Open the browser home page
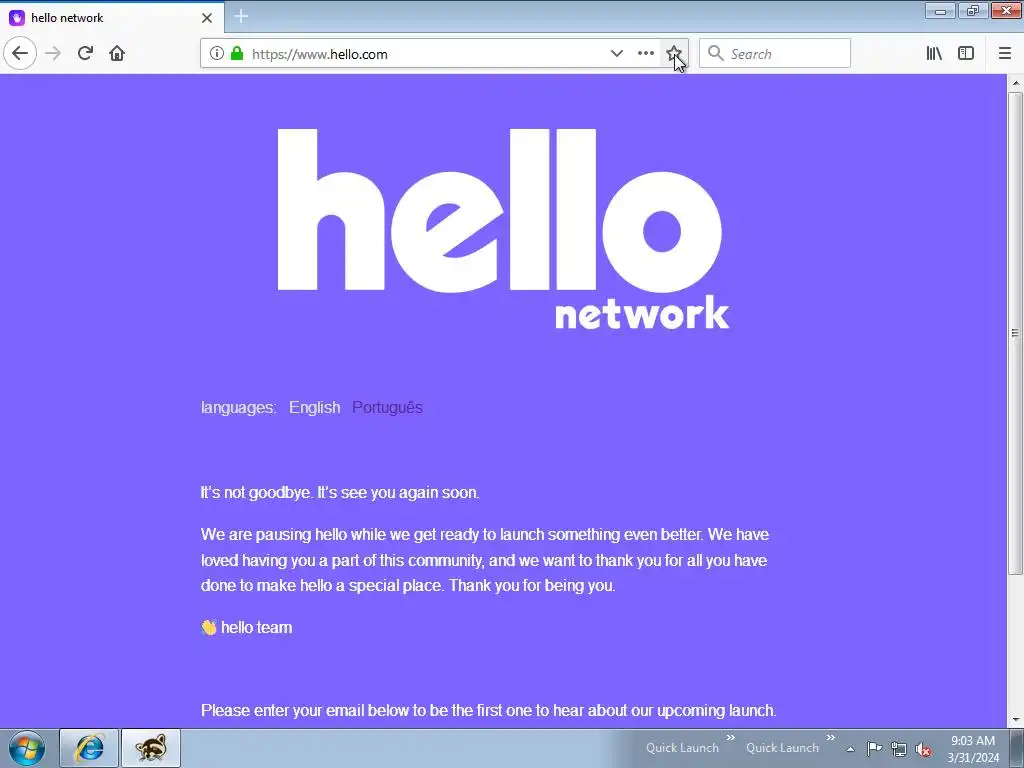The image size is (1024, 768). point(117,53)
